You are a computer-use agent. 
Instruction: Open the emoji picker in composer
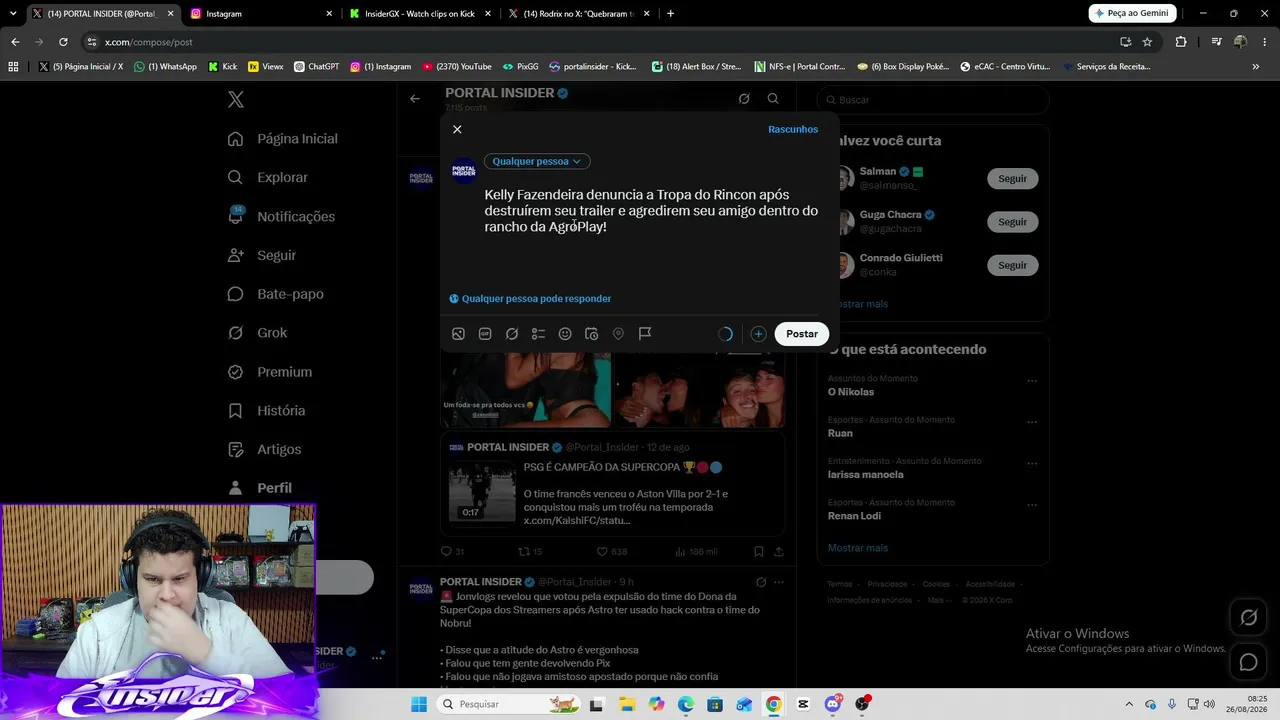pyautogui.click(x=565, y=334)
